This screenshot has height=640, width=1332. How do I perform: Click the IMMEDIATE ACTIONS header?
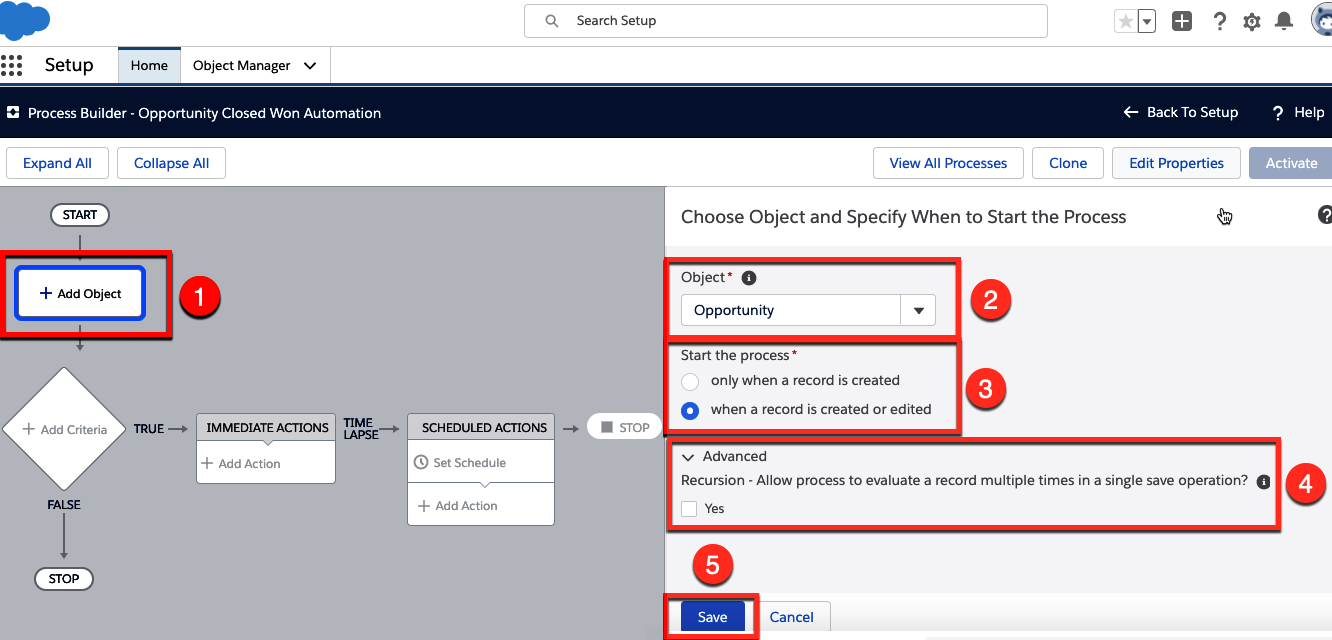pyautogui.click(x=267, y=427)
